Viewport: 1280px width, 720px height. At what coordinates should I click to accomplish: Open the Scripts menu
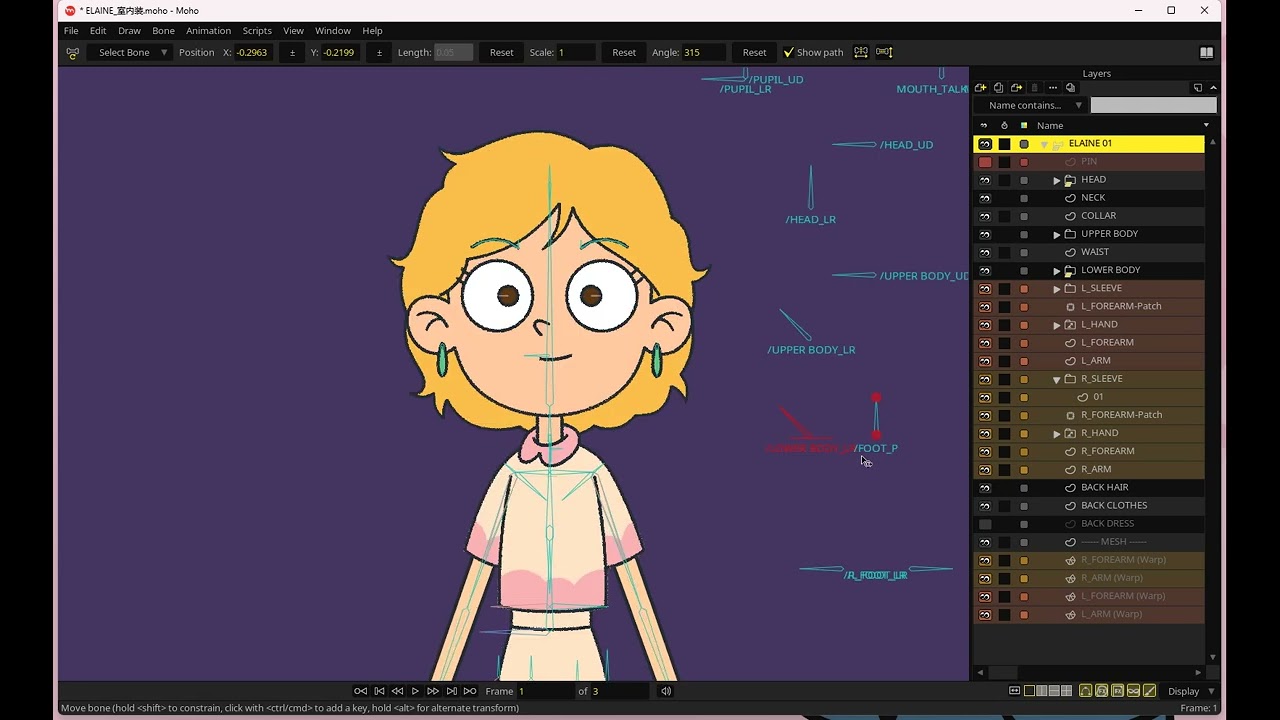[257, 31]
